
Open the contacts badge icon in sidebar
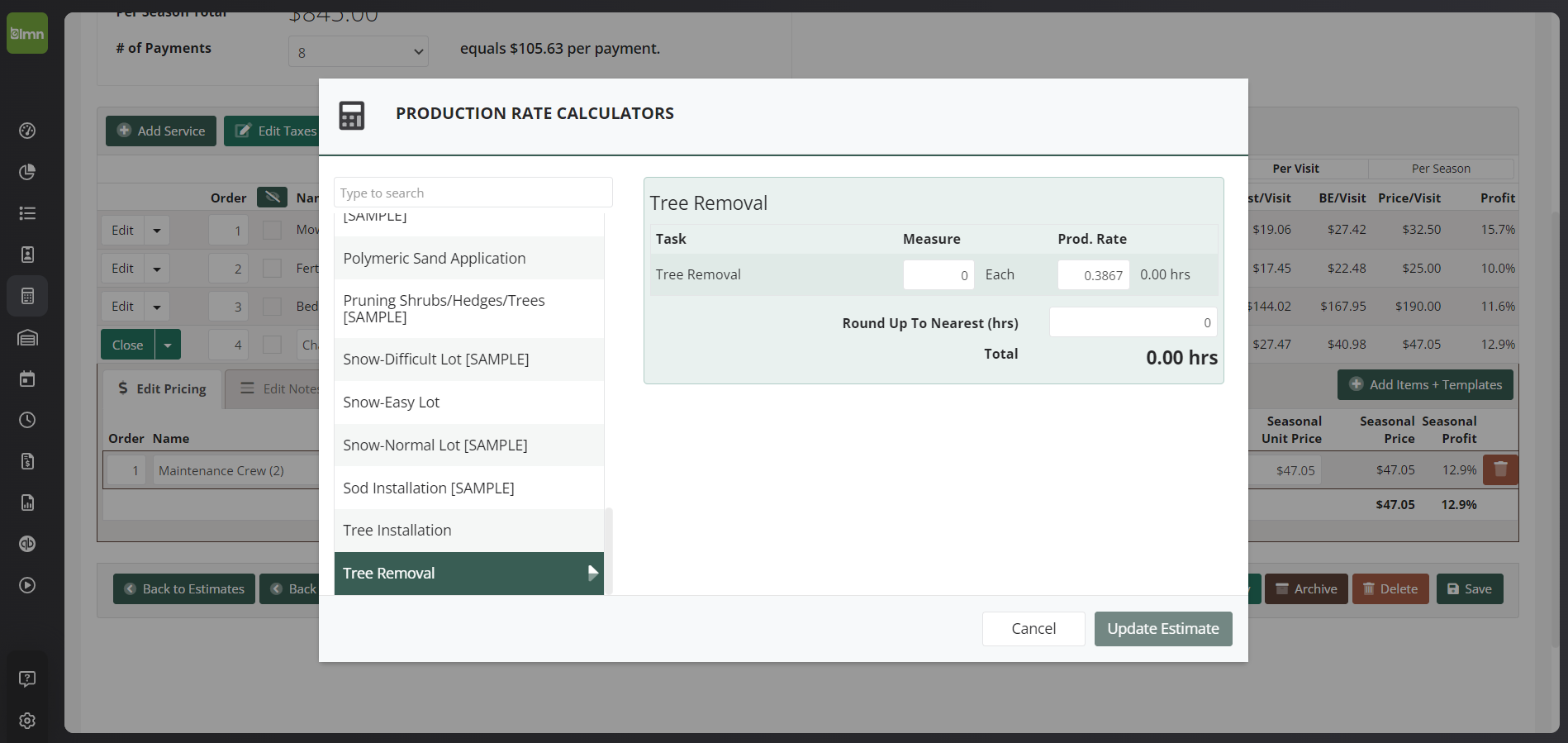tap(27, 255)
